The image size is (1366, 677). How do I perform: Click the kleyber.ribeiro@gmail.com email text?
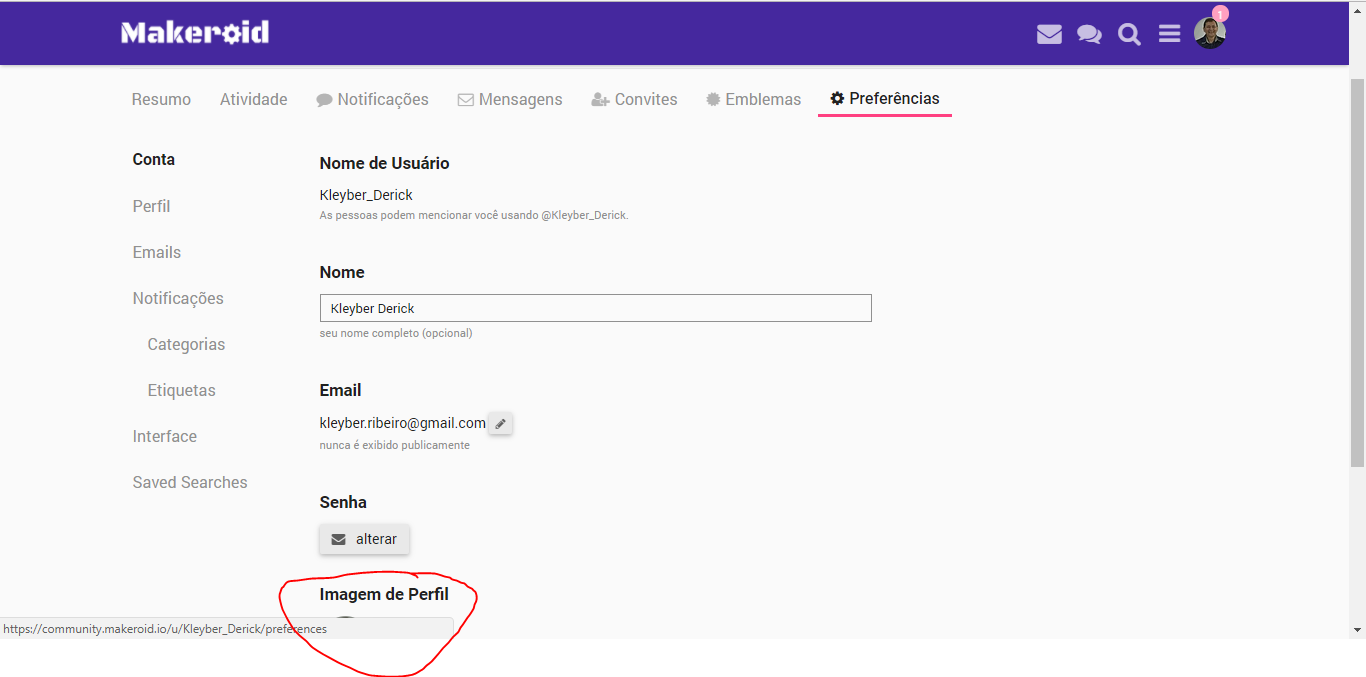pos(403,423)
